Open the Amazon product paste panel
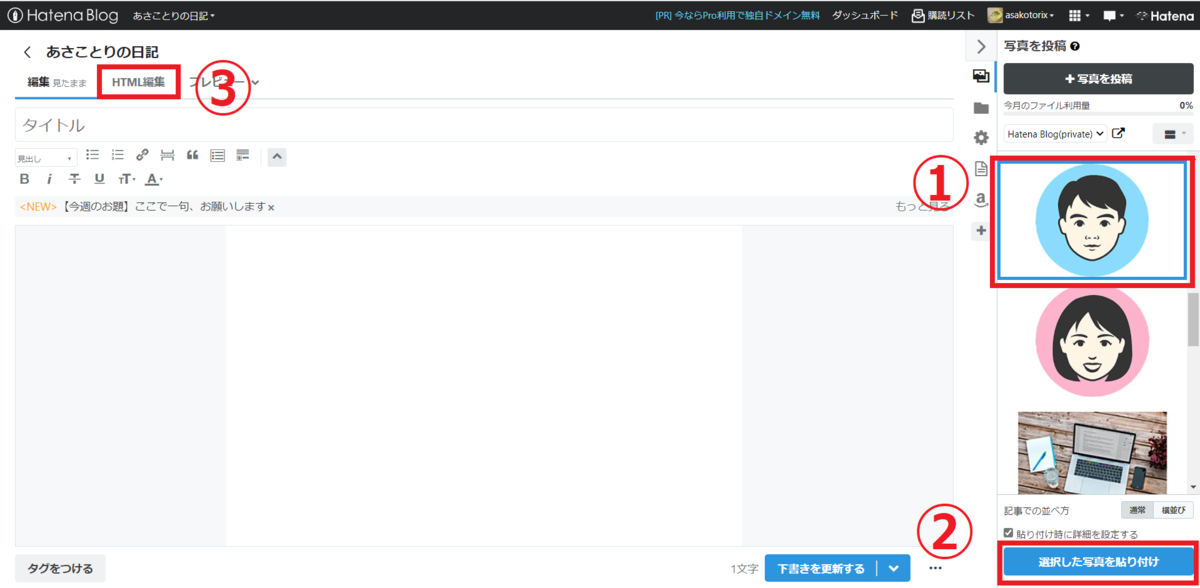The width and height of the screenshot is (1200, 588). point(981,200)
